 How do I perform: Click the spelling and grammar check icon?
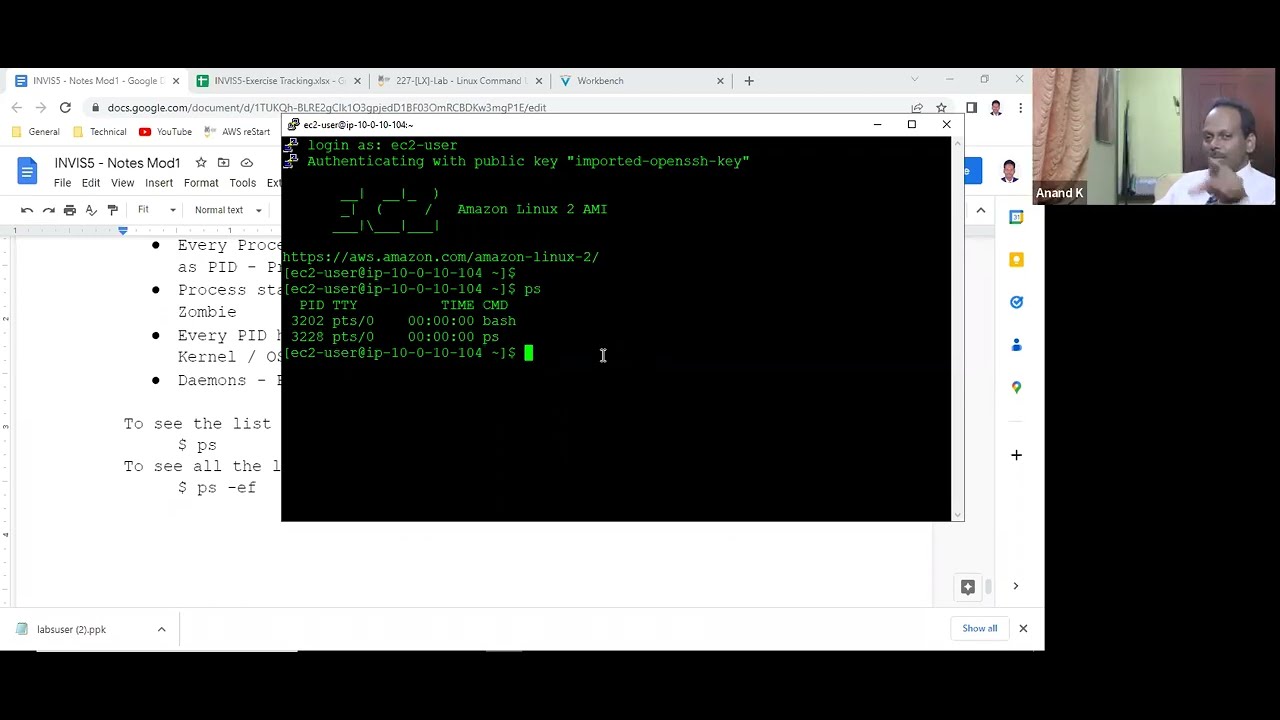(91, 210)
